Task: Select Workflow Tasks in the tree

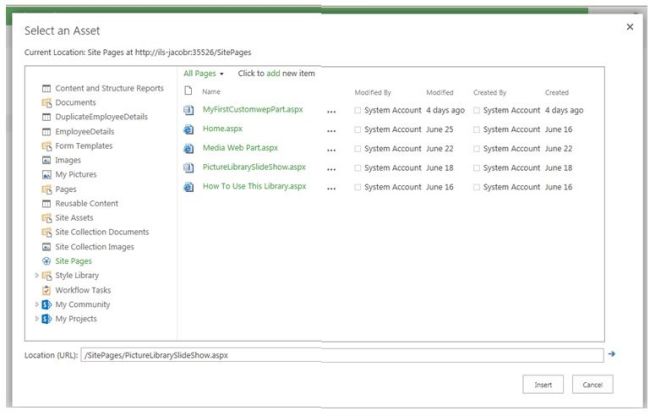Action: coord(83,290)
